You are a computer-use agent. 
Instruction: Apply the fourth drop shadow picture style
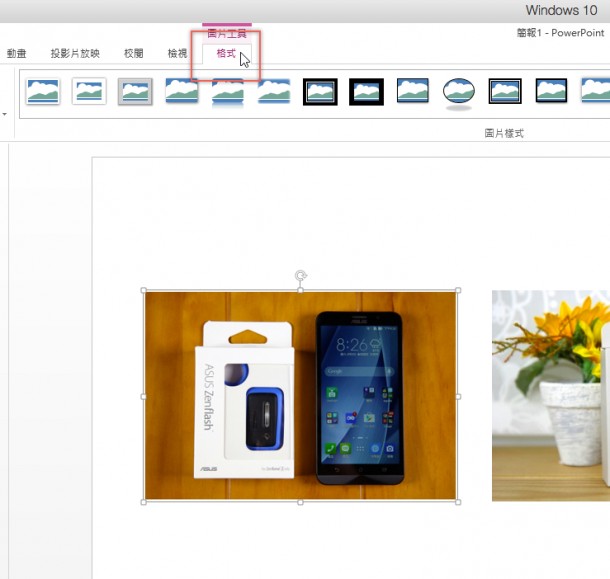(182, 91)
